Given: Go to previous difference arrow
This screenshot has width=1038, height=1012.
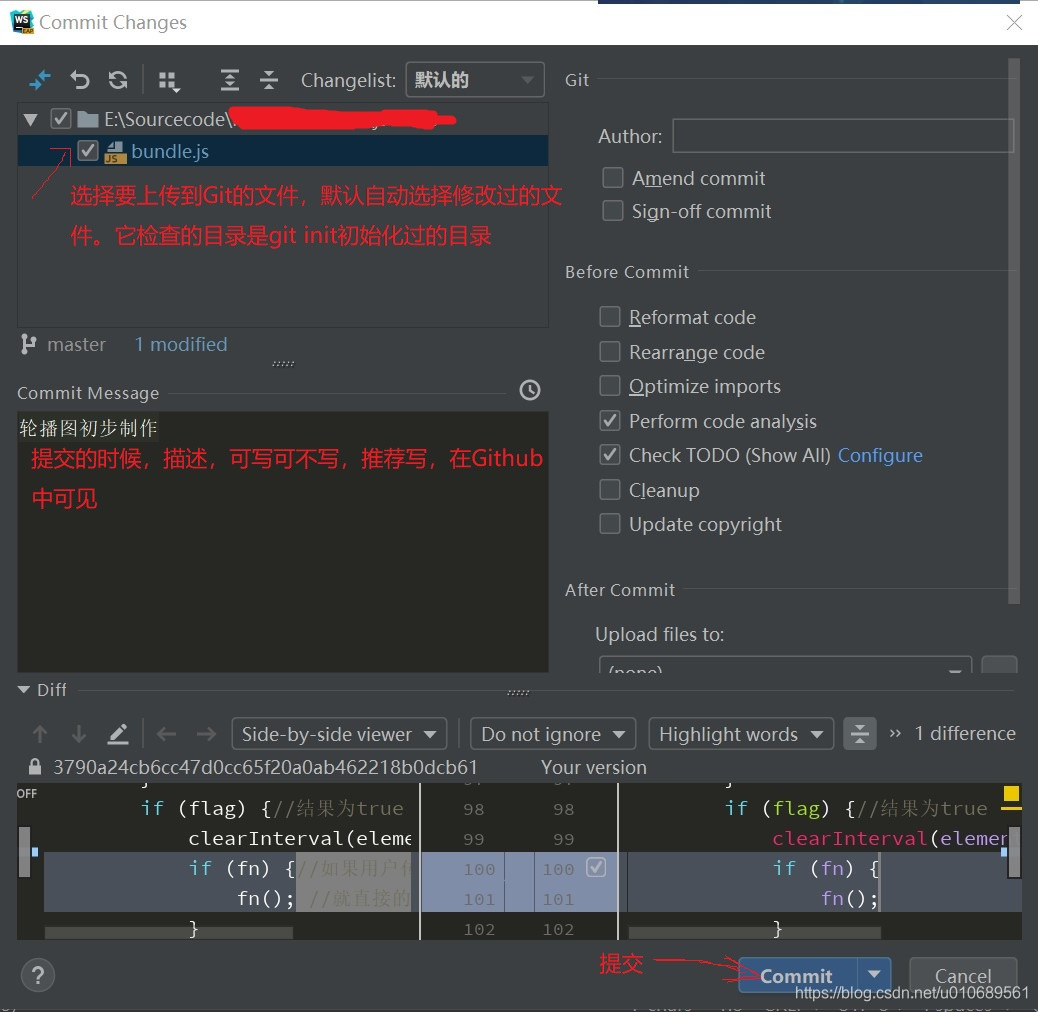Looking at the screenshot, I should (40, 734).
